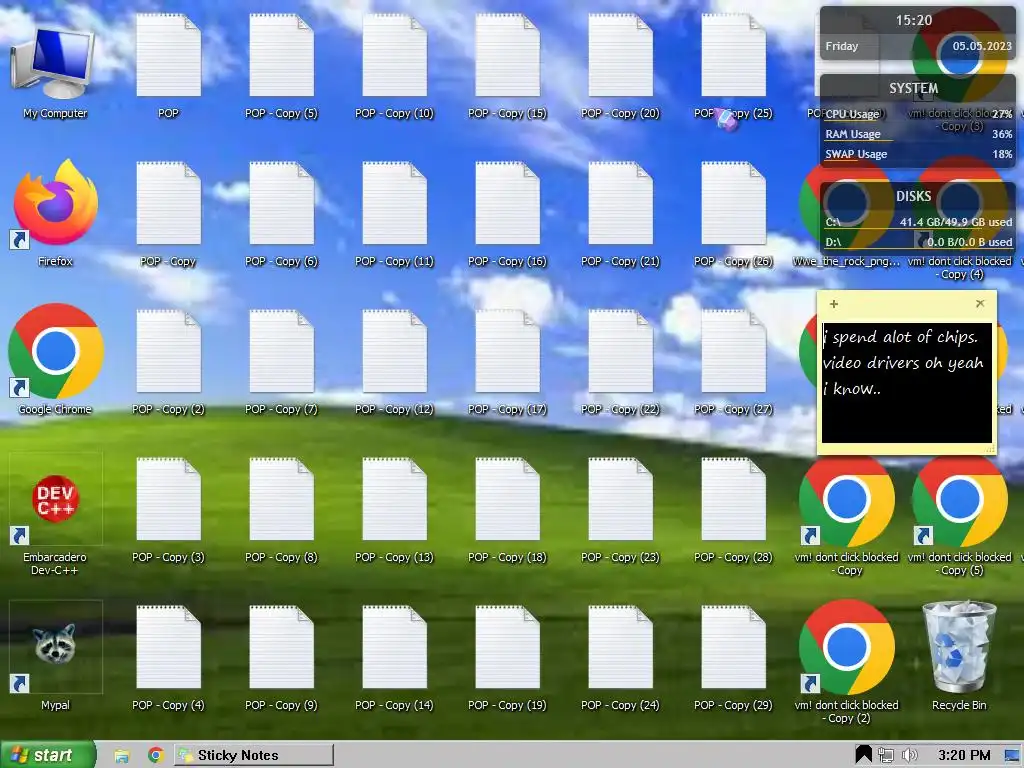Select the Wwe_the_rock_png file icon
The height and width of the screenshot is (768, 1024).
(x=846, y=261)
